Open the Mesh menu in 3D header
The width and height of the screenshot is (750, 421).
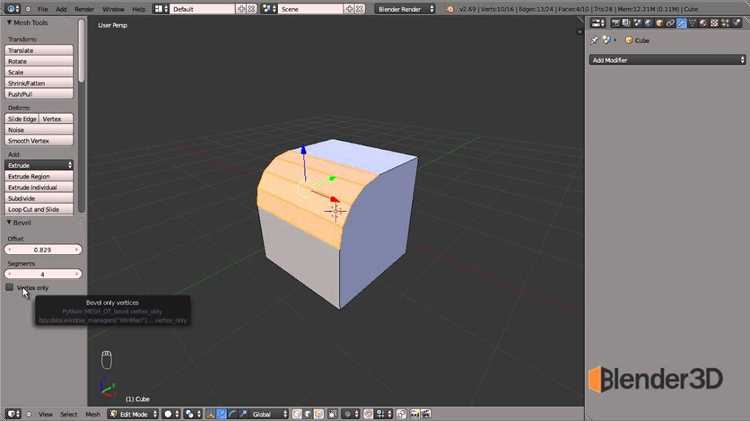tap(93, 414)
